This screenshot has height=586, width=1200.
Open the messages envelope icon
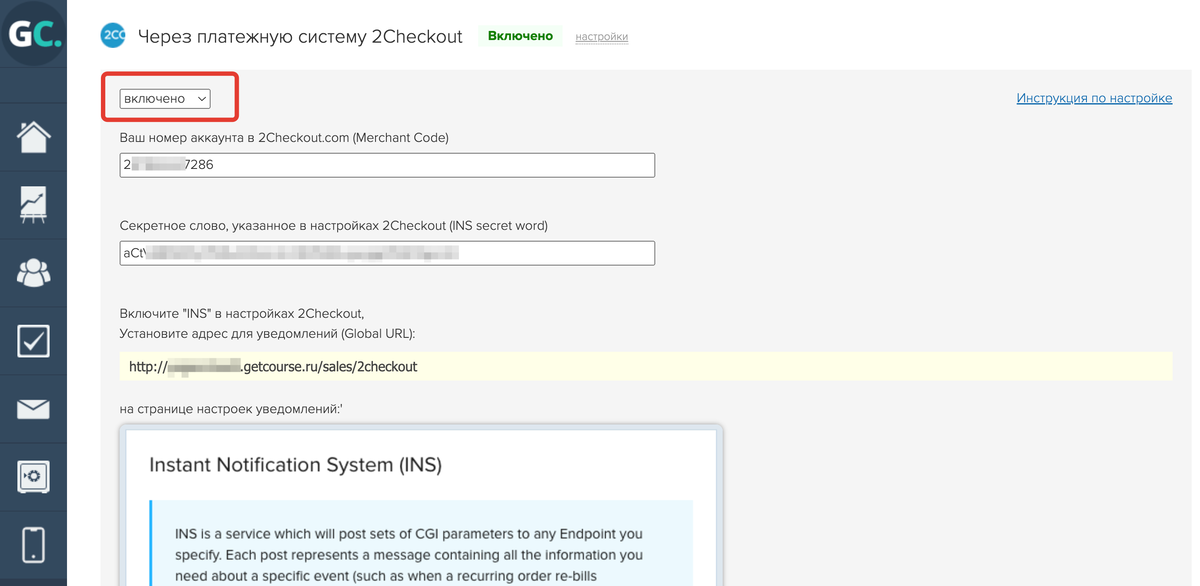(33, 408)
